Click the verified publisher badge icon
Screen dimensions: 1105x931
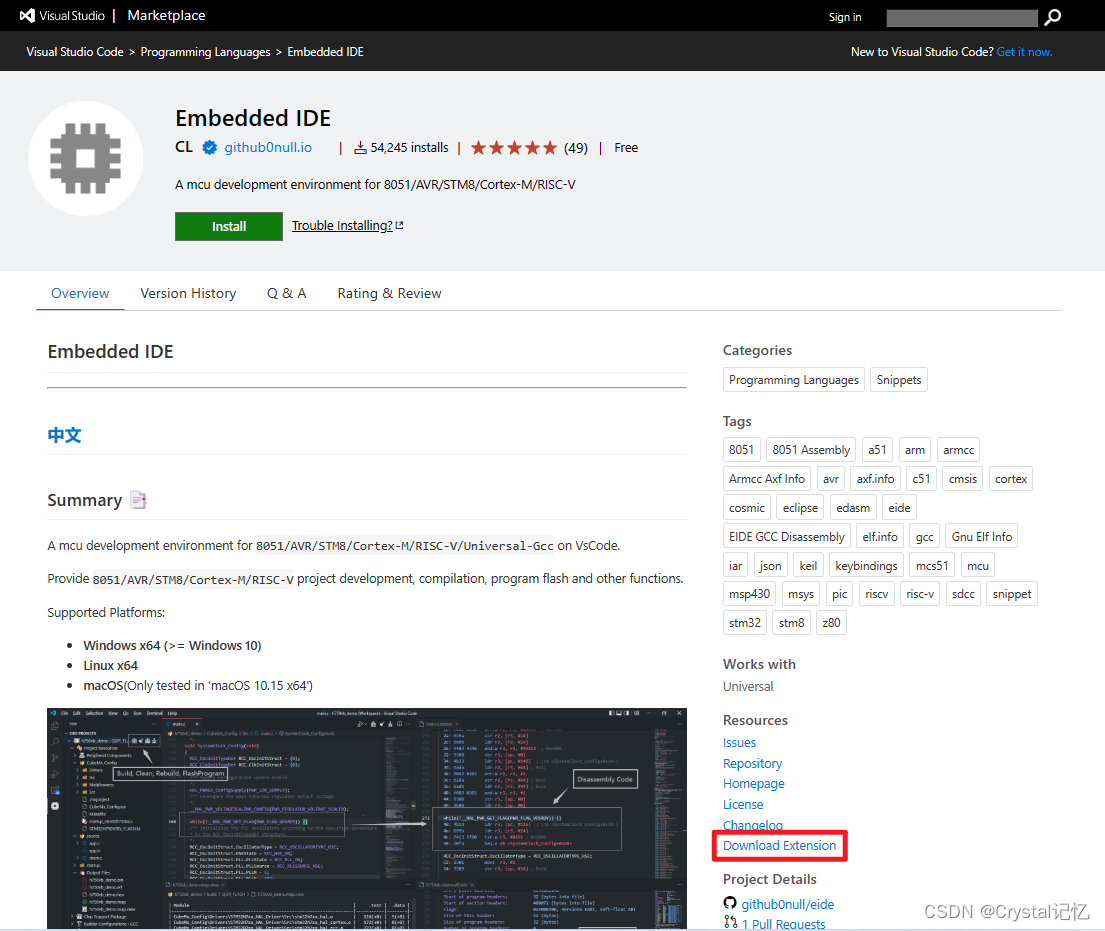tap(209, 147)
